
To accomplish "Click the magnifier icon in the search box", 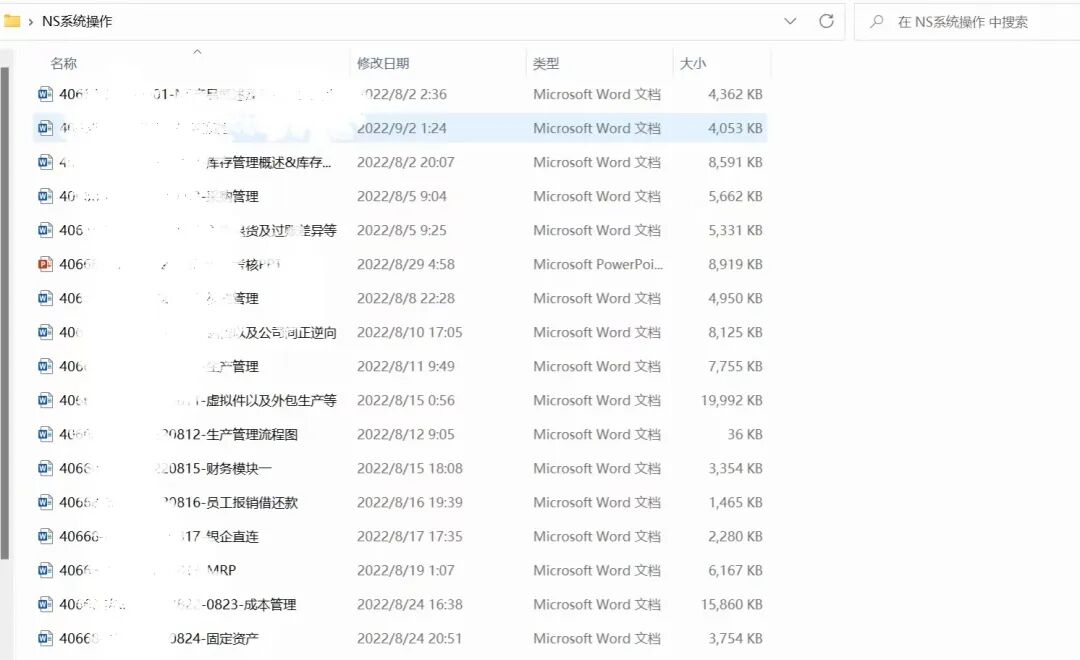I will [x=876, y=22].
